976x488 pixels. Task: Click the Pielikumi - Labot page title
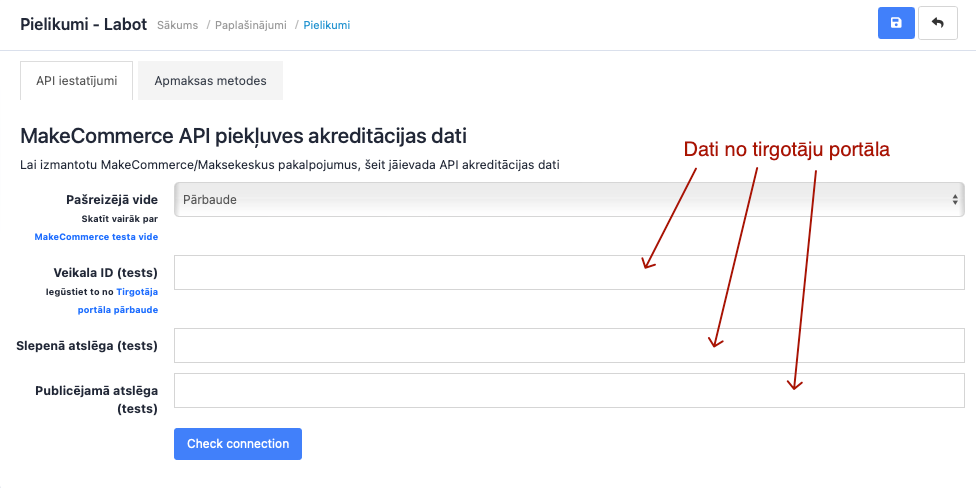(83, 23)
